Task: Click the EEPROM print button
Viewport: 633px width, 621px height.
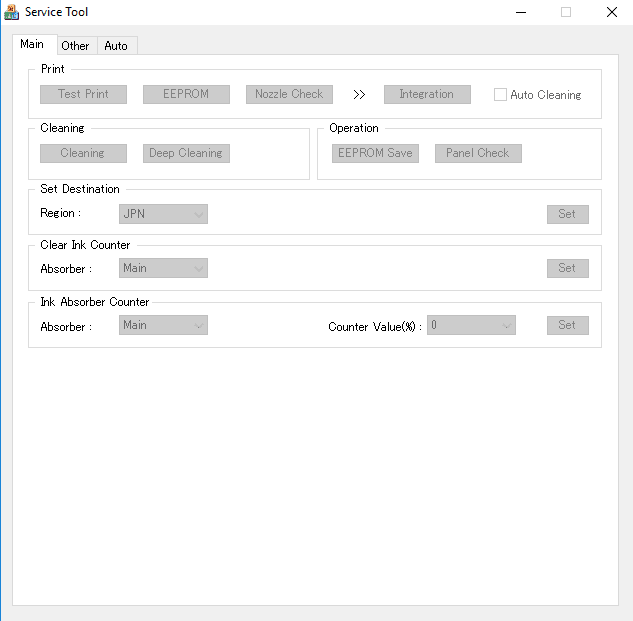Action: (186, 94)
